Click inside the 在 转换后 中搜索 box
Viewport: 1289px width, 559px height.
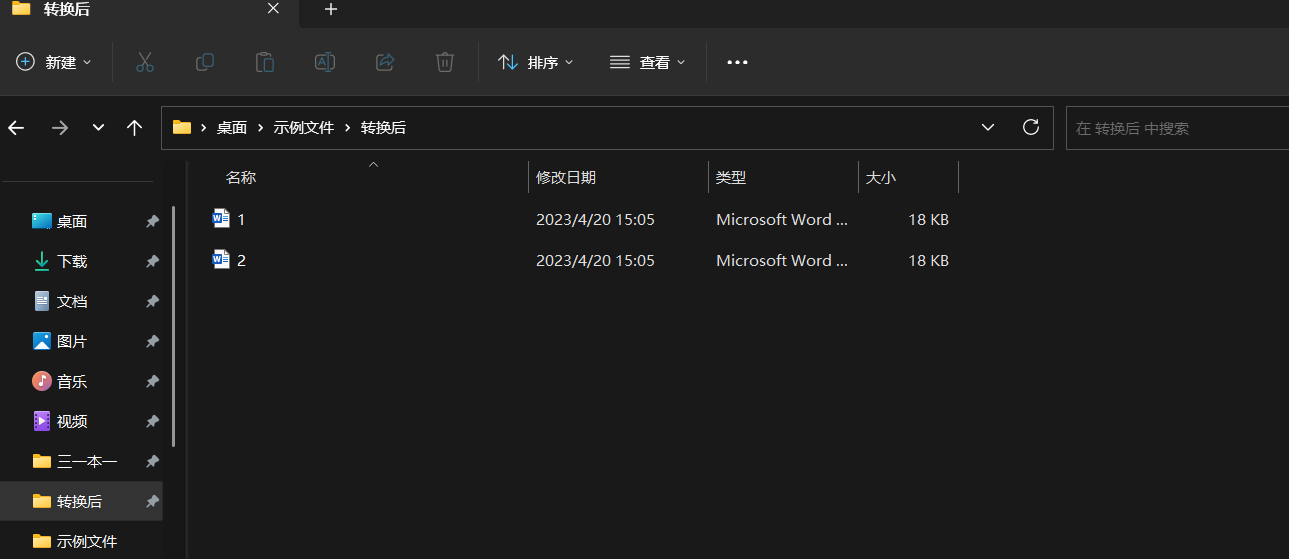coord(1175,128)
